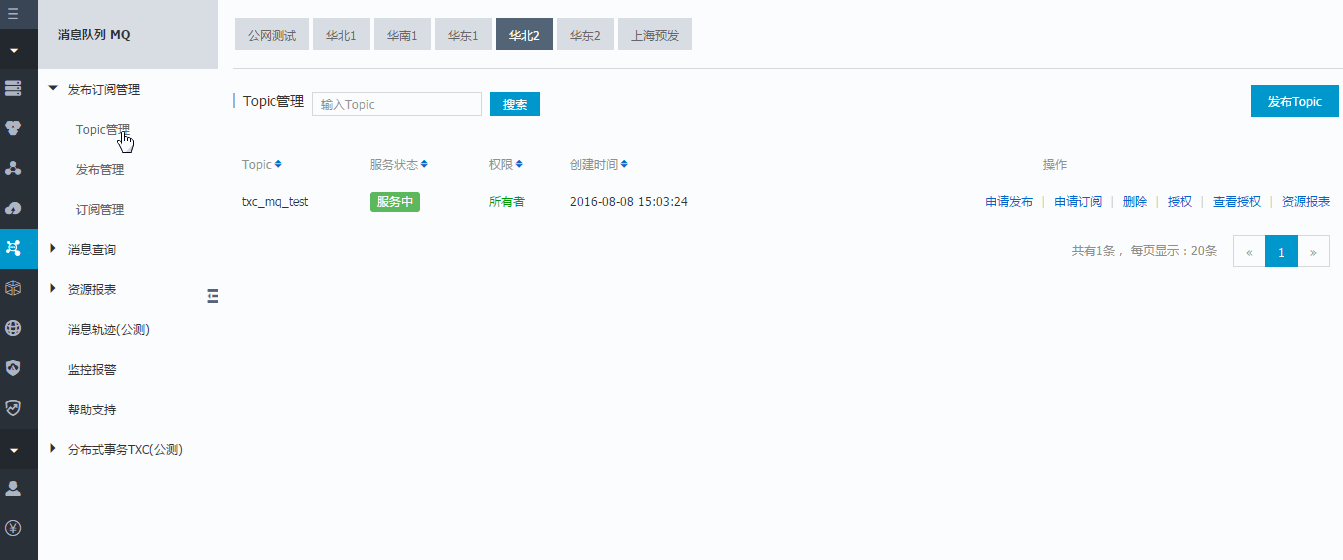Sort table by Topic column arrows

click(278, 164)
